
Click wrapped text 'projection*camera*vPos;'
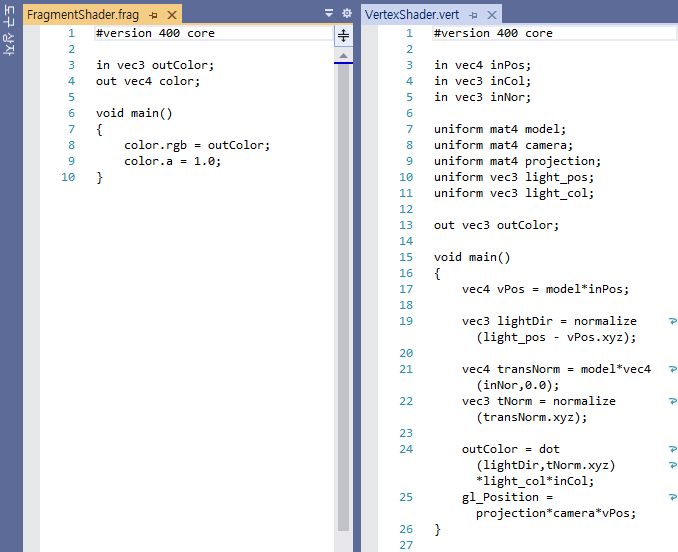point(556,513)
